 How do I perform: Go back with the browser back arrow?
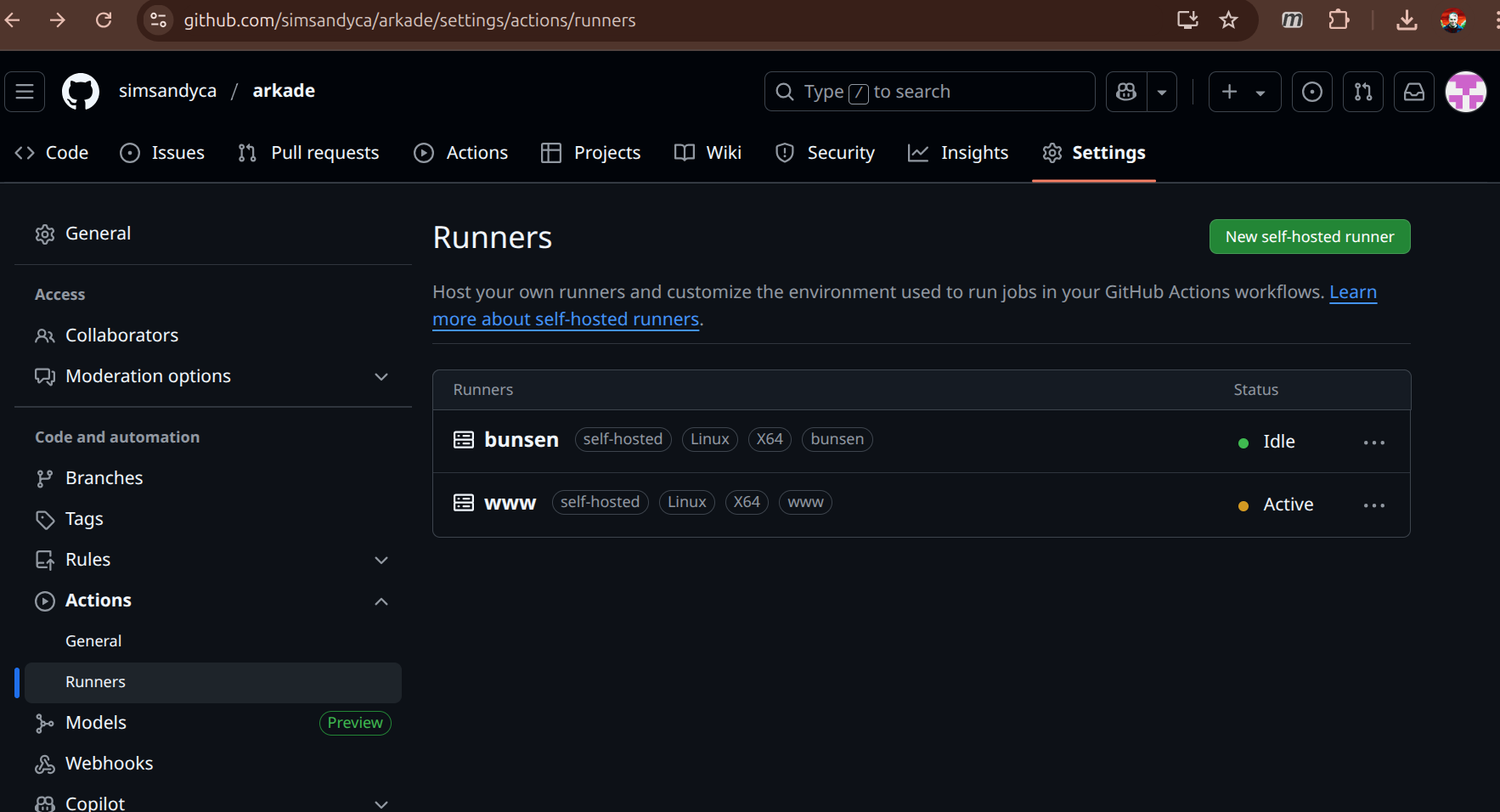click(x=12, y=20)
